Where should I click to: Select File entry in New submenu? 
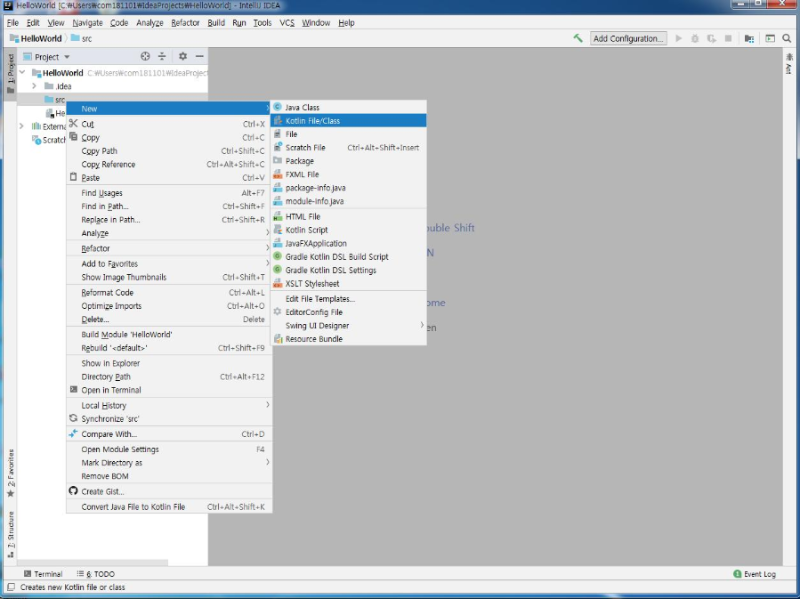click(348, 134)
